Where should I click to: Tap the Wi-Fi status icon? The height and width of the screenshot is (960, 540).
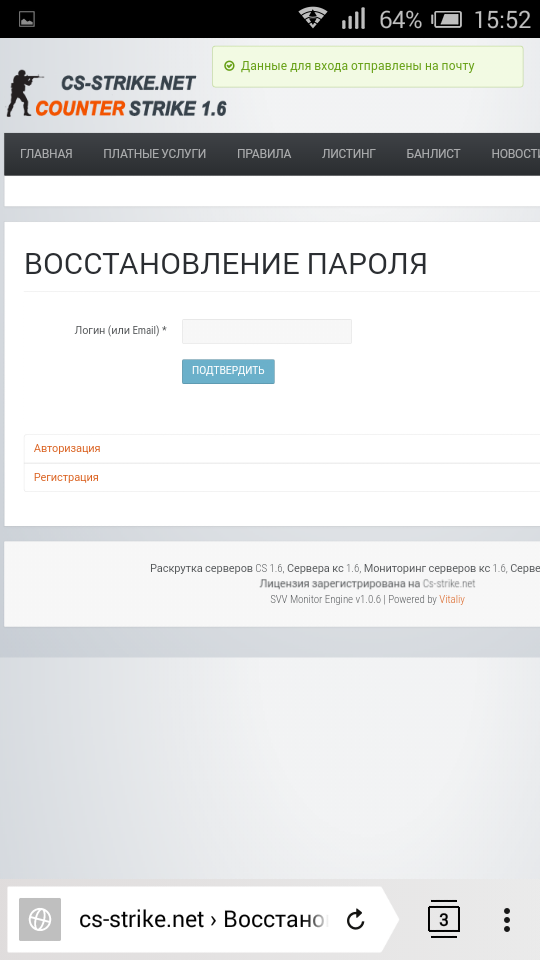(313, 18)
